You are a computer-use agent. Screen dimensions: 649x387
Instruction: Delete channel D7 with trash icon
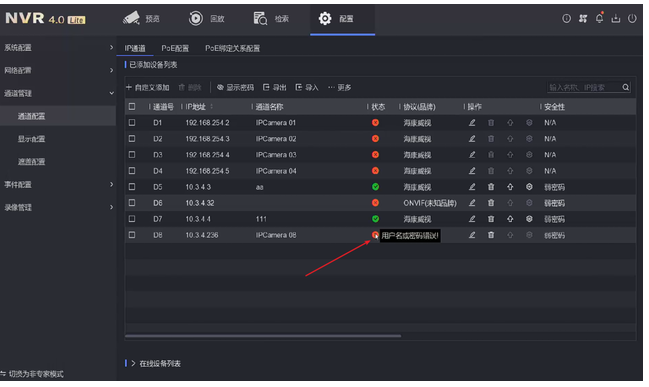pyautogui.click(x=491, y=219)
